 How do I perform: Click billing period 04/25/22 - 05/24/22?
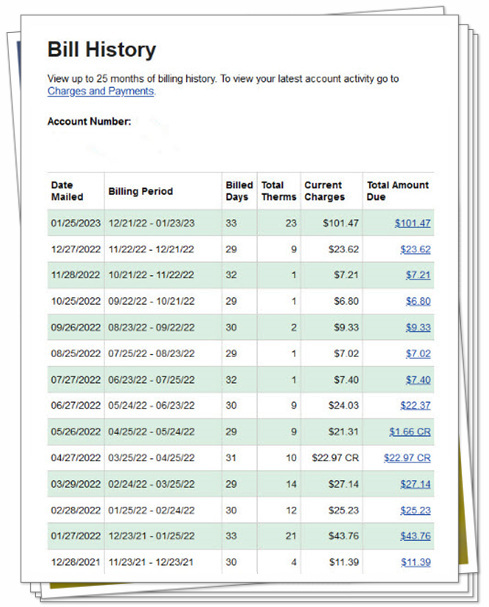point(151,432)
